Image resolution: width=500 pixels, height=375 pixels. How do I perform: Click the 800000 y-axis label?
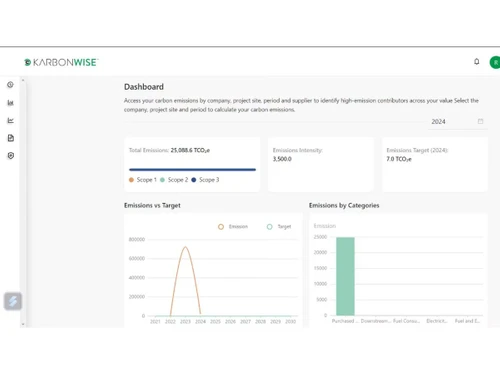click(137, 239)
